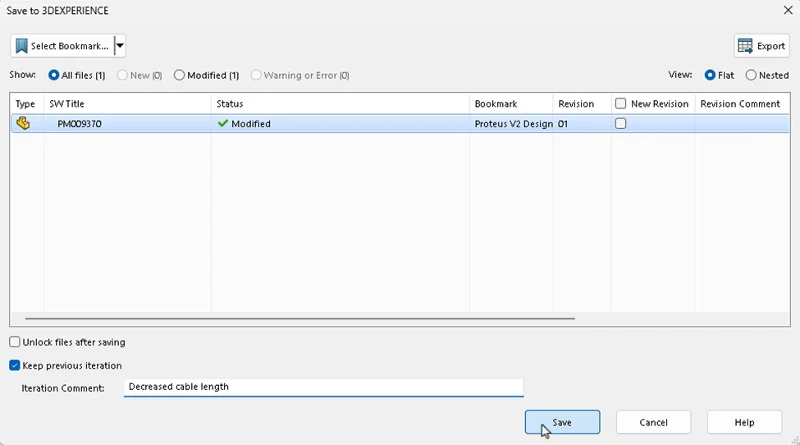The image size is (800, 445).
Task: Uncheck Keep previous iteration
Action: point(15,365)
